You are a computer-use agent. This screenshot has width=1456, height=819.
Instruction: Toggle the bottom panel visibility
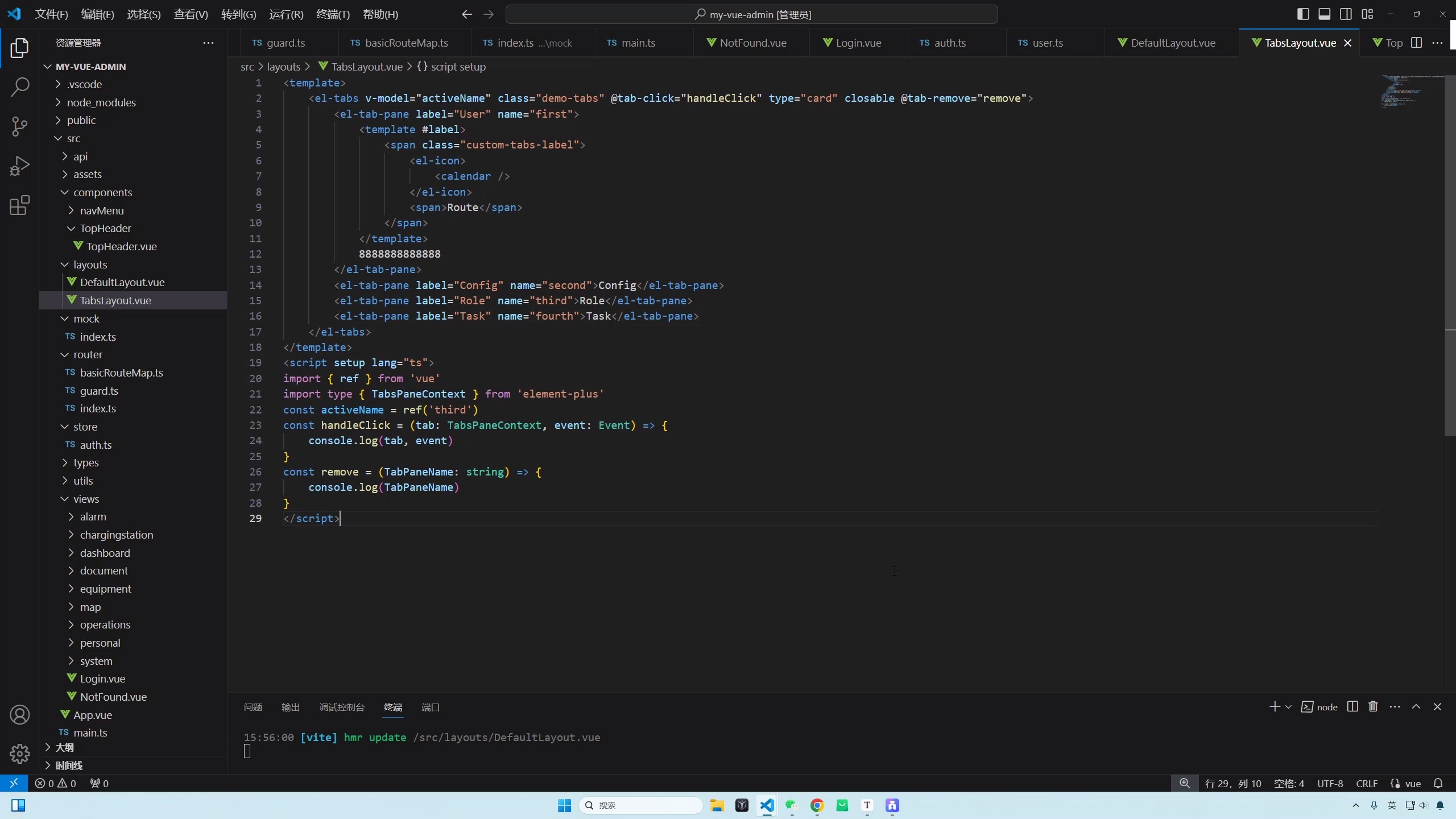1325,14
